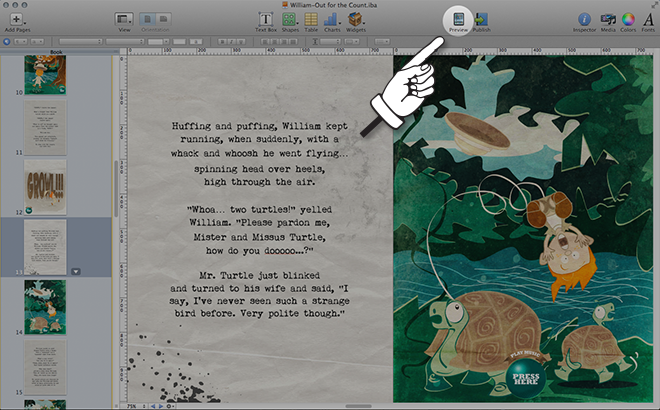The height and width of the screenshot is (410, 660).
Task: Toggle italic text formatting
Action: 232,41
